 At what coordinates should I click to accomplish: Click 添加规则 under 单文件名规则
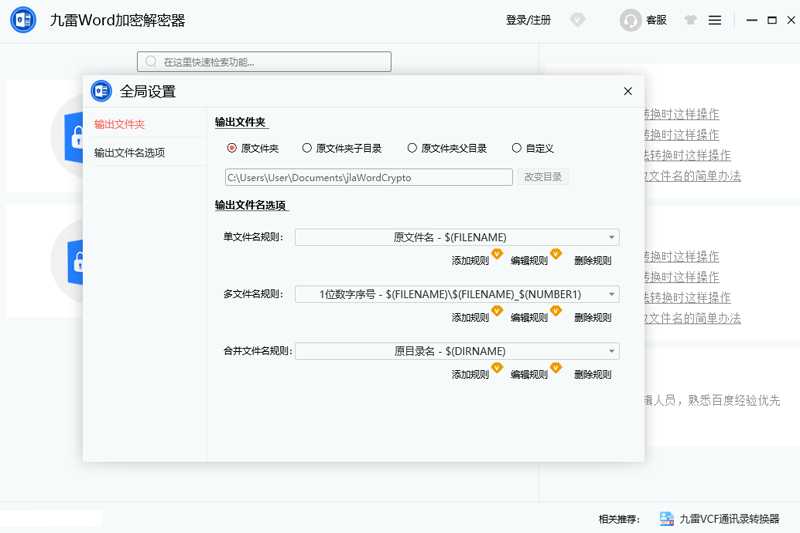click(470, 261)
